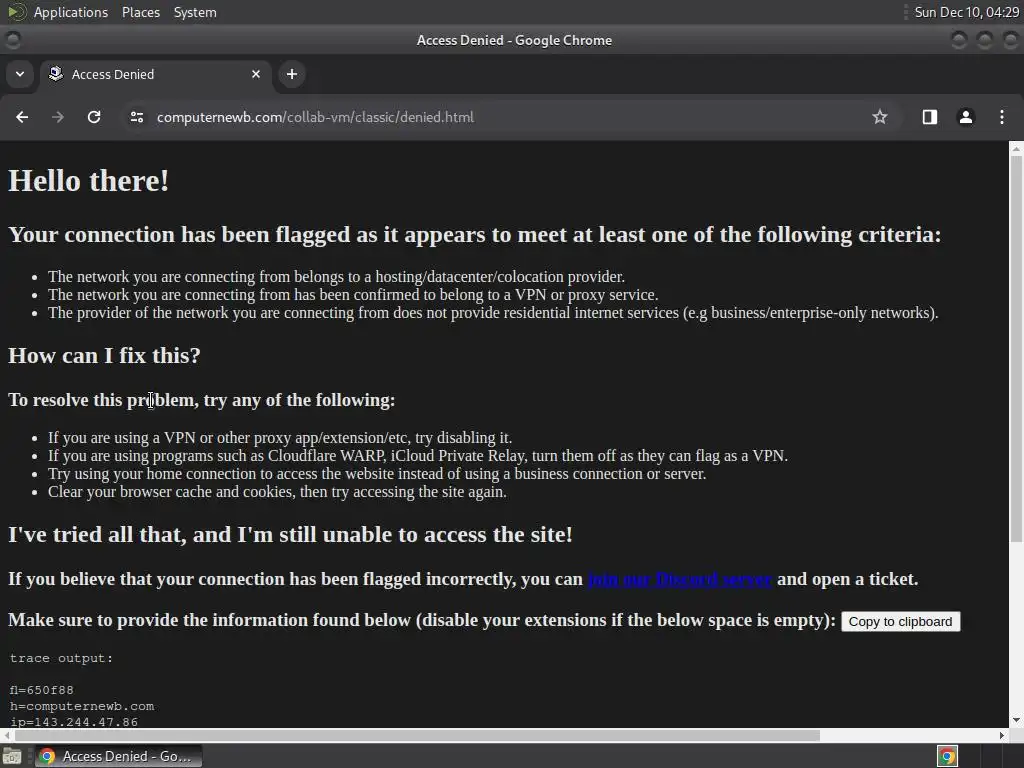This screenshot has height=768, width=1024.
Task: Click the hosting/datacenter/colocation provider bullet
Action: [336, 276]
